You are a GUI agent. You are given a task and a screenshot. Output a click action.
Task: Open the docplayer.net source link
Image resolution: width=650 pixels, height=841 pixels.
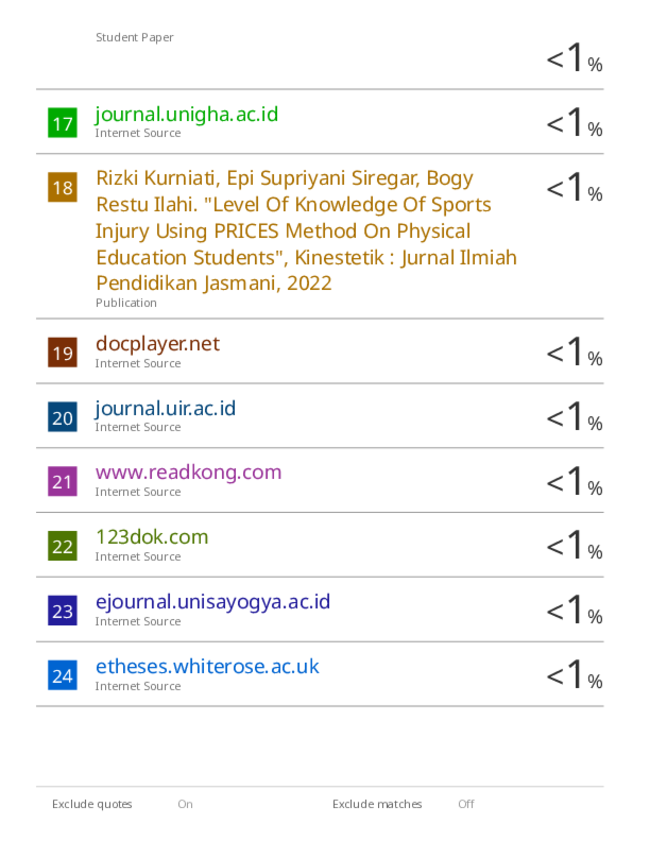coord(158,344)
